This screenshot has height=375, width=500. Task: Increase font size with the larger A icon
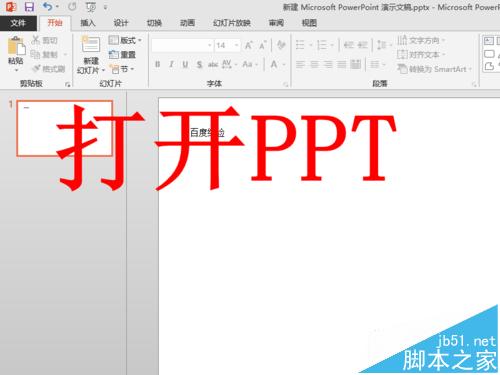pyautogui.click(x=249, y=45)
